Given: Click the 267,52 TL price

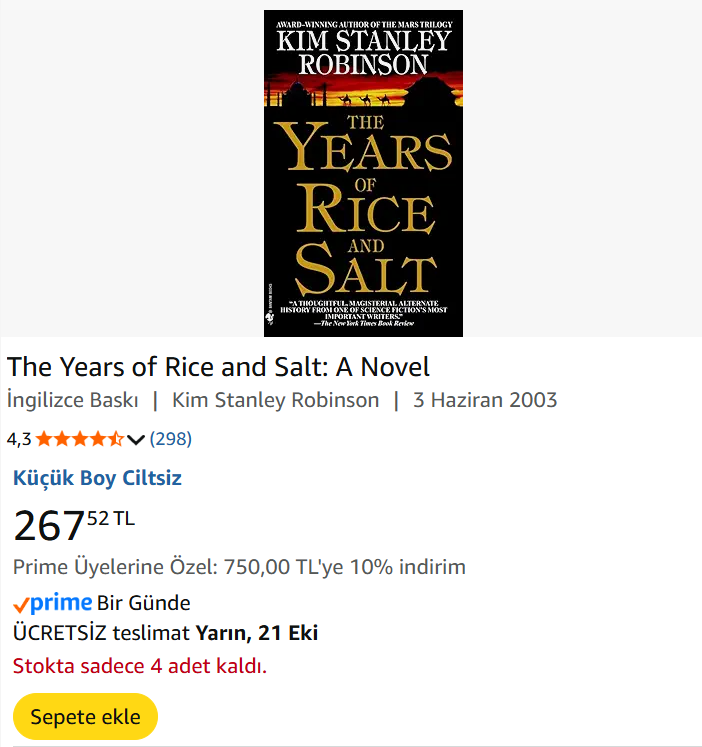Looking at the screenshot, I should click(x=73, y=525).
